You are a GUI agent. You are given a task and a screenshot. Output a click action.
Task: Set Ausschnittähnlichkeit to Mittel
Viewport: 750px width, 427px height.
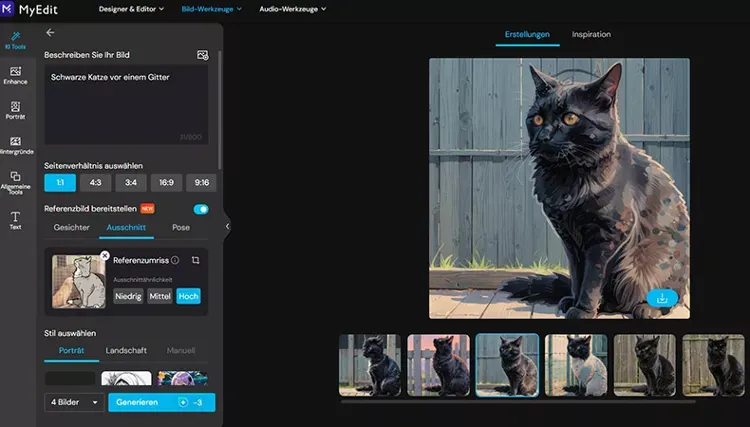pyautogui.click(x=160, y=296)
